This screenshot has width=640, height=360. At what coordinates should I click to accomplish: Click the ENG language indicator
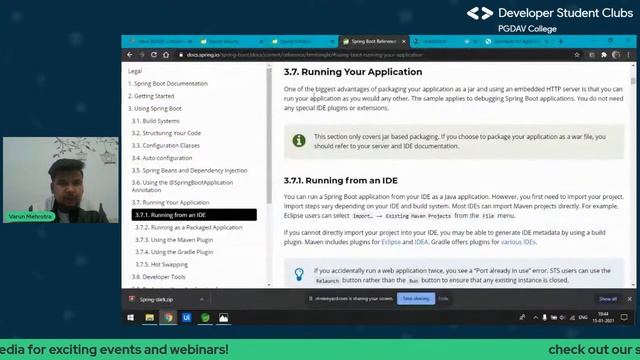point(583,318)
